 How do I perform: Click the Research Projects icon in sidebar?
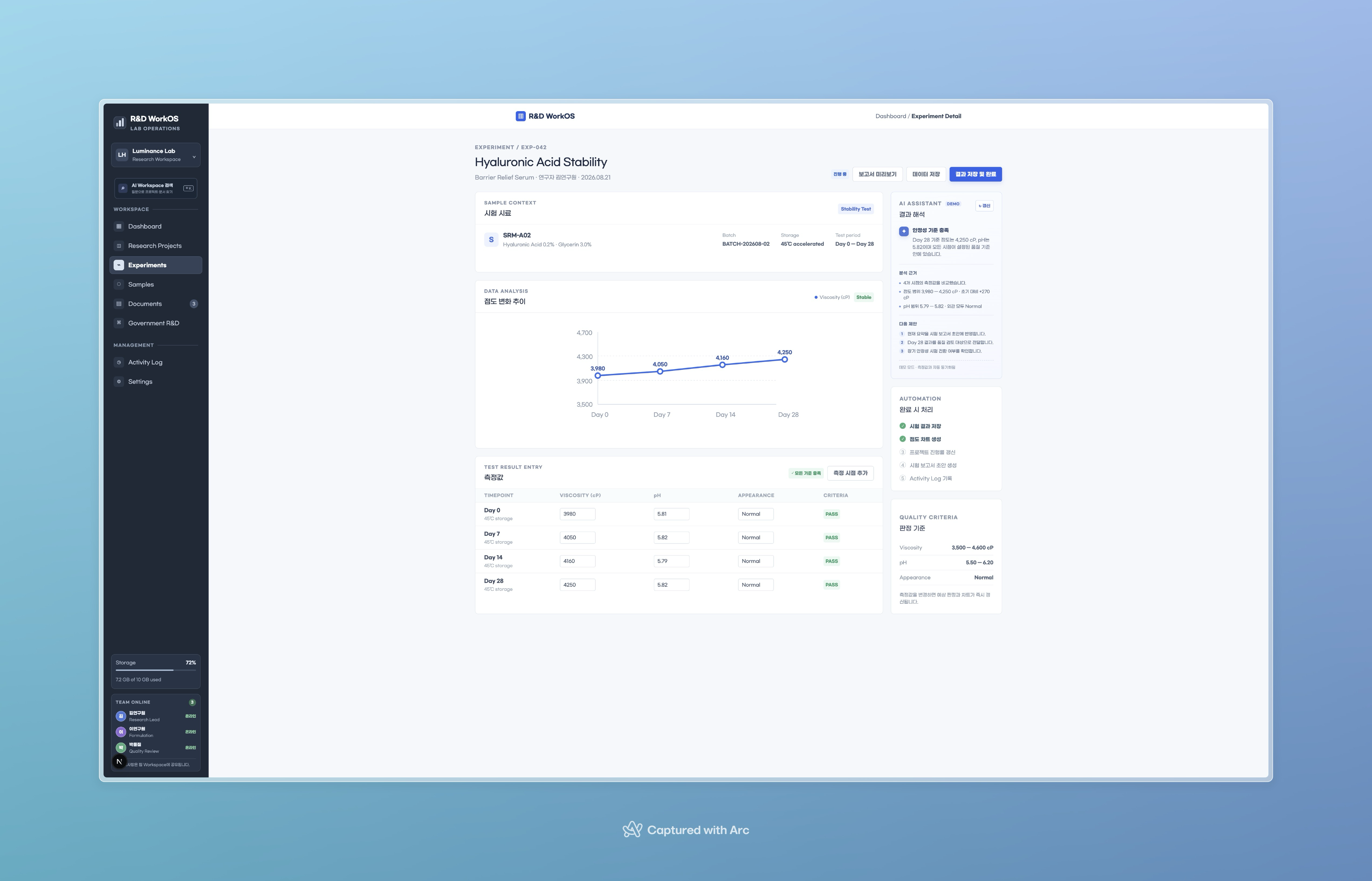tap(119, 246)
